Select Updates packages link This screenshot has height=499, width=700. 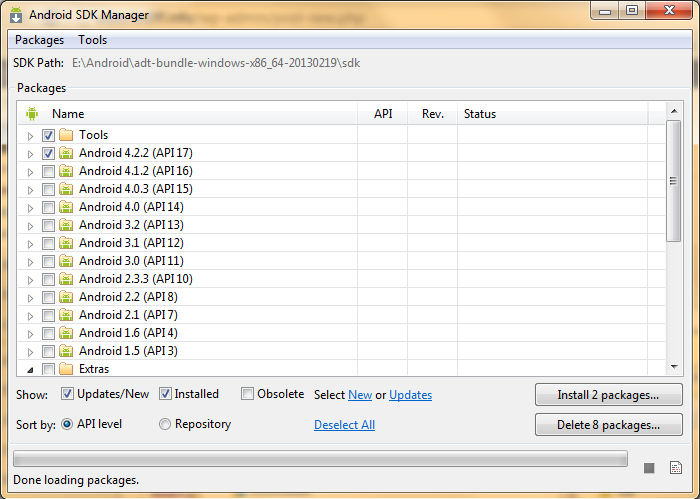tap(410, 395)
